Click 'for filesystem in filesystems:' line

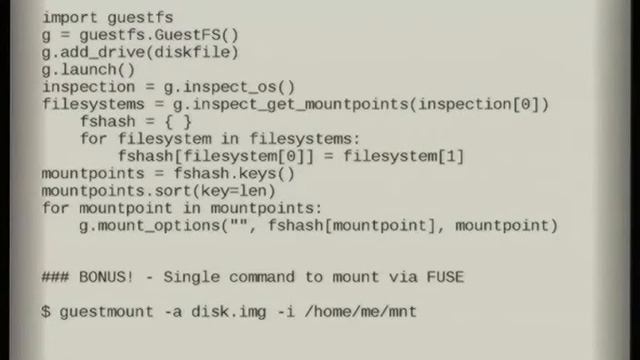click(x=220, y=139)
